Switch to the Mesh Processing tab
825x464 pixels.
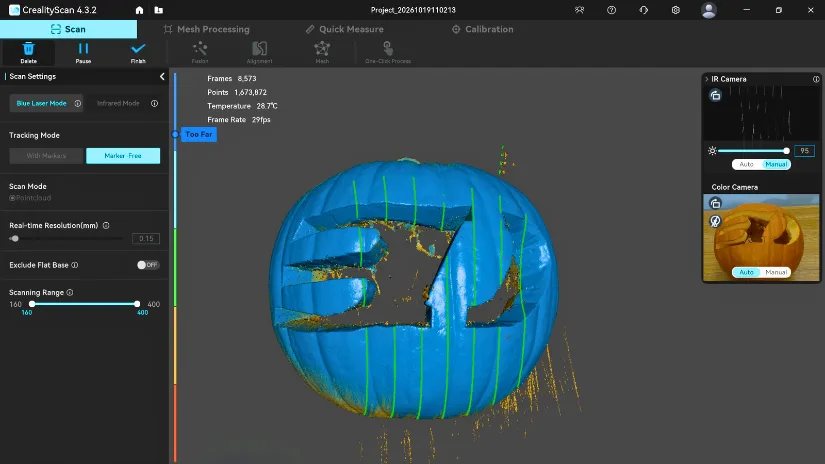(206, 29)
